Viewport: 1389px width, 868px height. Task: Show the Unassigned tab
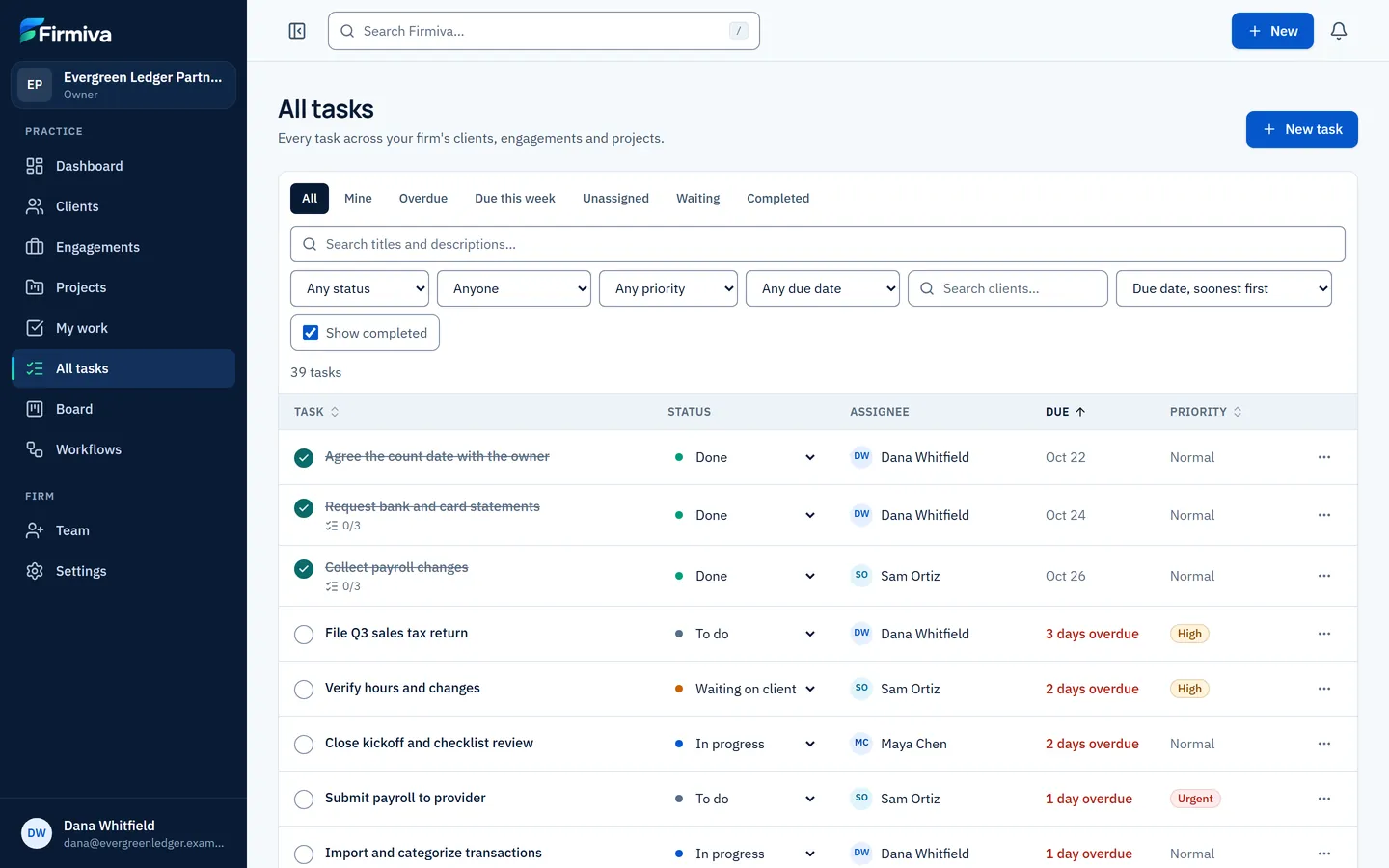tap(615, 199)
